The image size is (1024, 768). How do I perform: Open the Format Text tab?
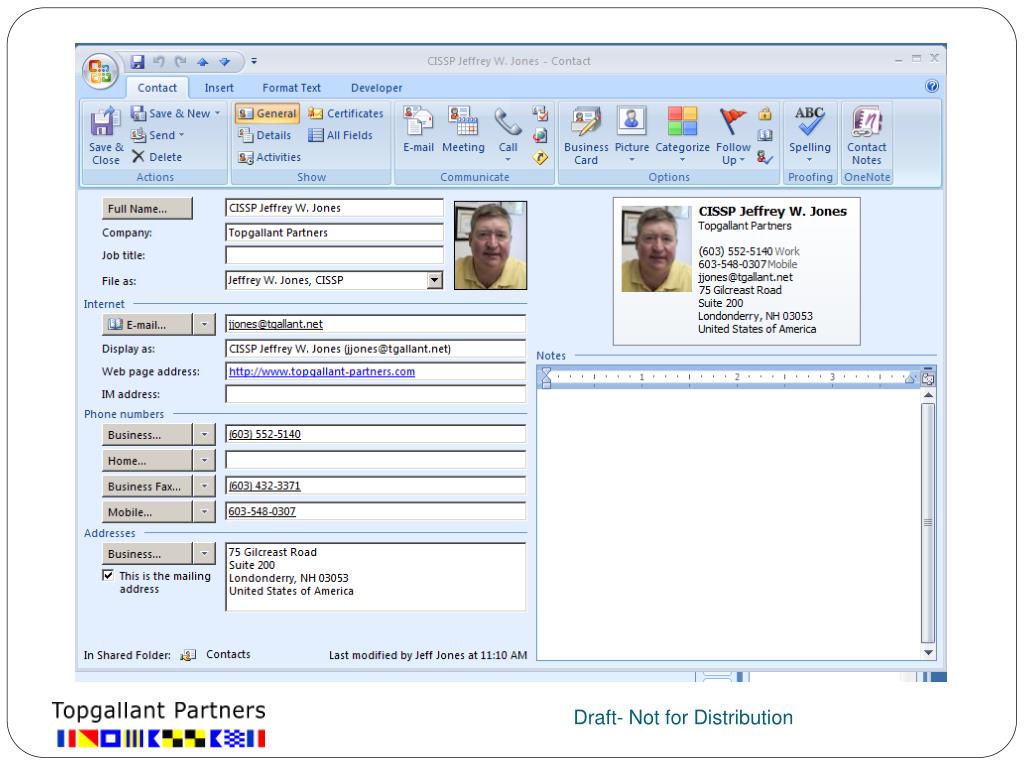coord(291,88)
